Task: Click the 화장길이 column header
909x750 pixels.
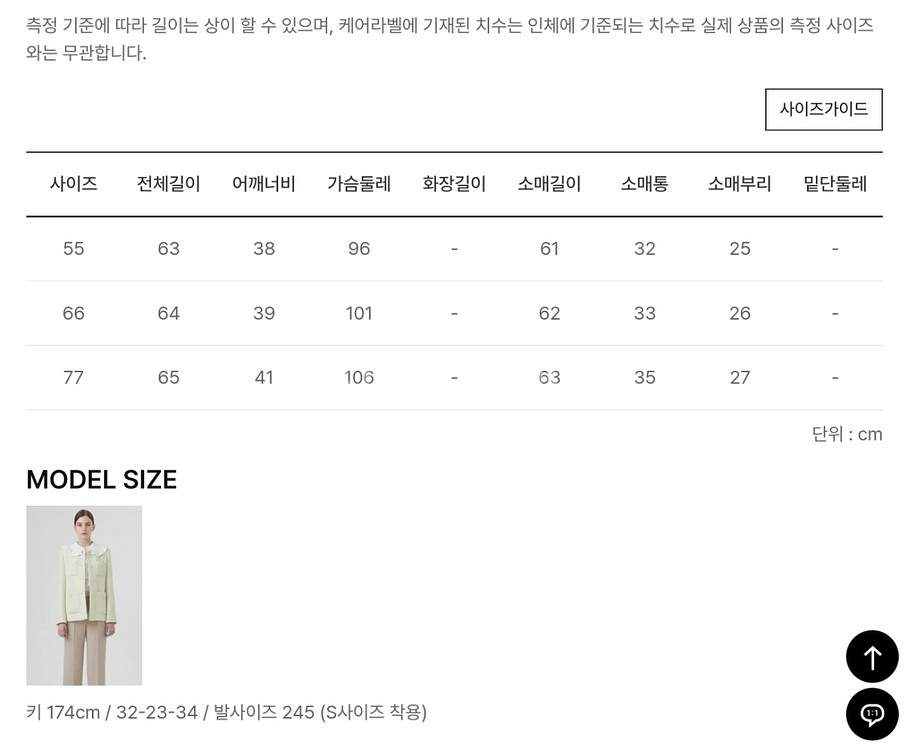Action: [454, 184]
